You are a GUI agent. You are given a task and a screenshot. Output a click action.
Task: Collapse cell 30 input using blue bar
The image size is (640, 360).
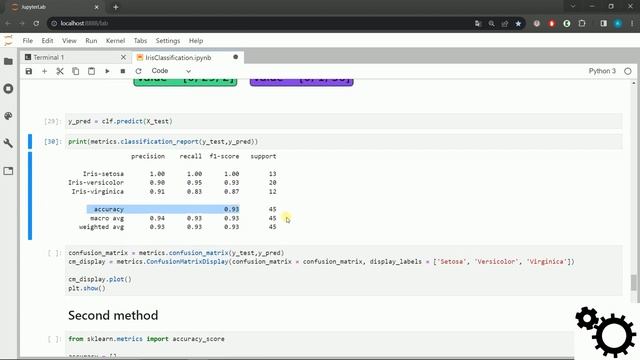tap(30, 142)
